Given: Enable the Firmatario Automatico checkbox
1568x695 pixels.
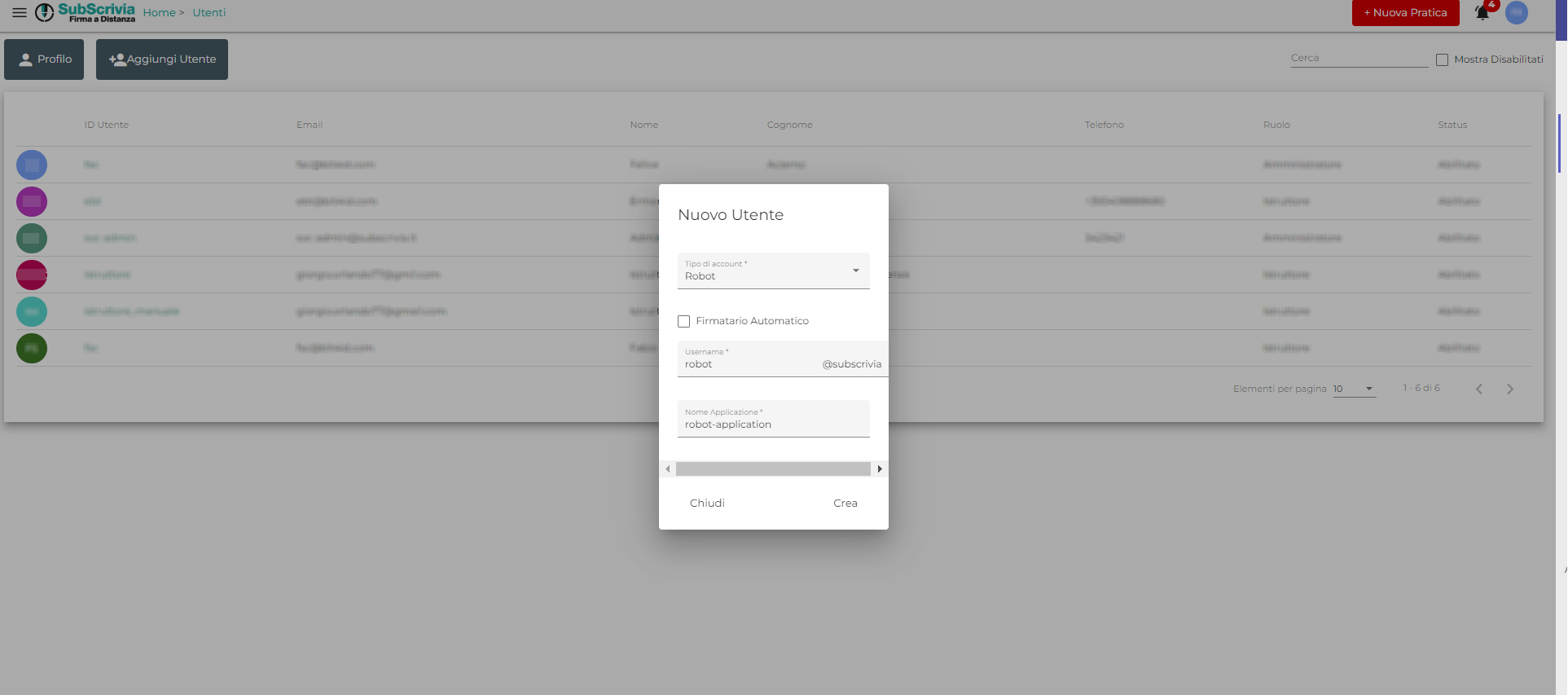Looking at the screenshot, I should tap(684, 322).
